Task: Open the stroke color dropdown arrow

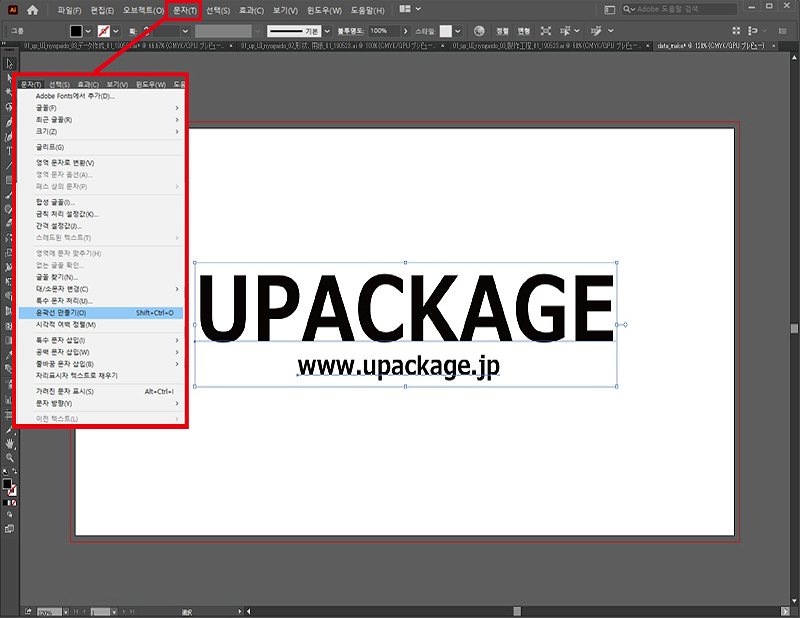Action: [x=116, y=31]
